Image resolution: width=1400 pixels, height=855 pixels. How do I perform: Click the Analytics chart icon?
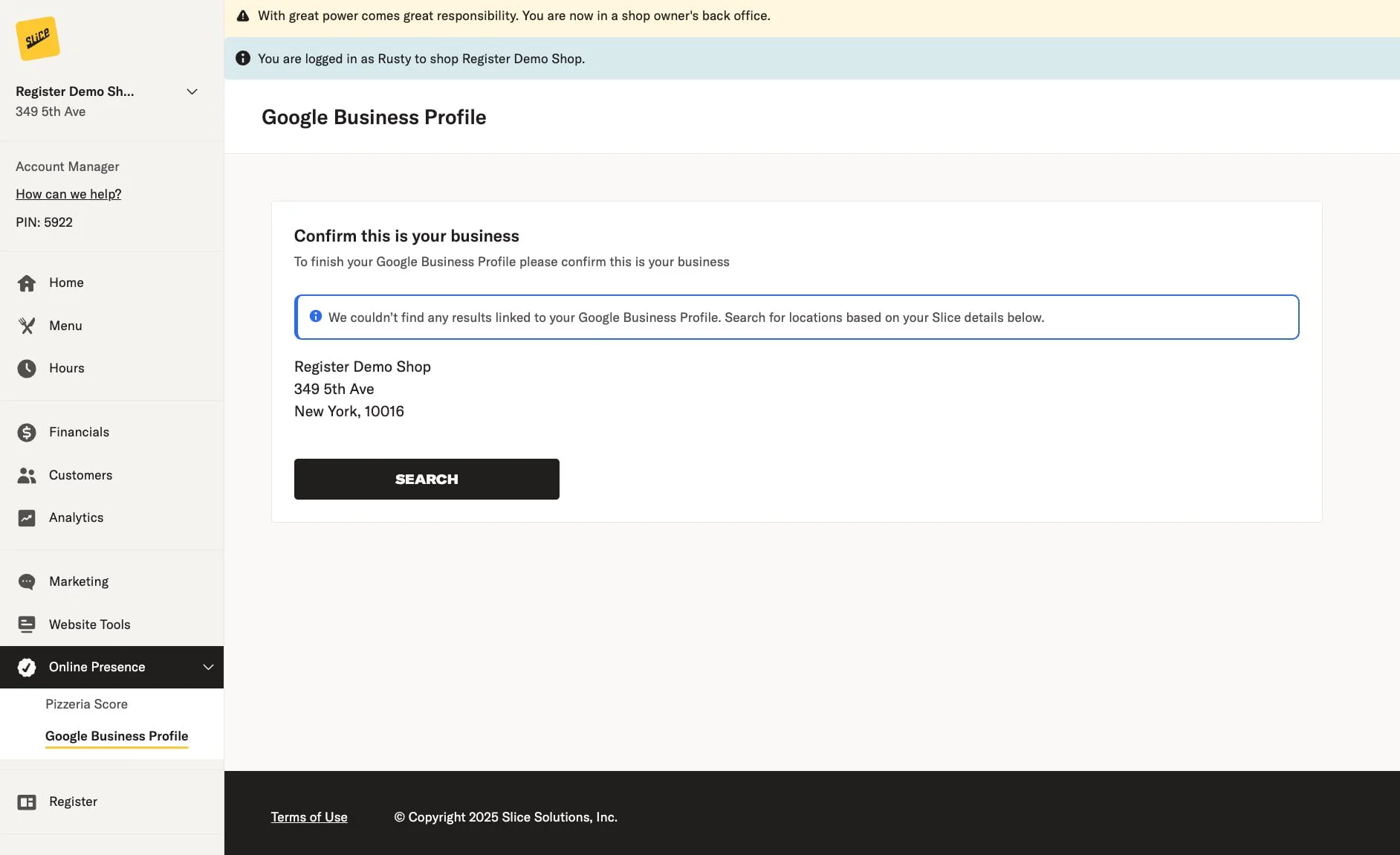[x=27, y=518]
